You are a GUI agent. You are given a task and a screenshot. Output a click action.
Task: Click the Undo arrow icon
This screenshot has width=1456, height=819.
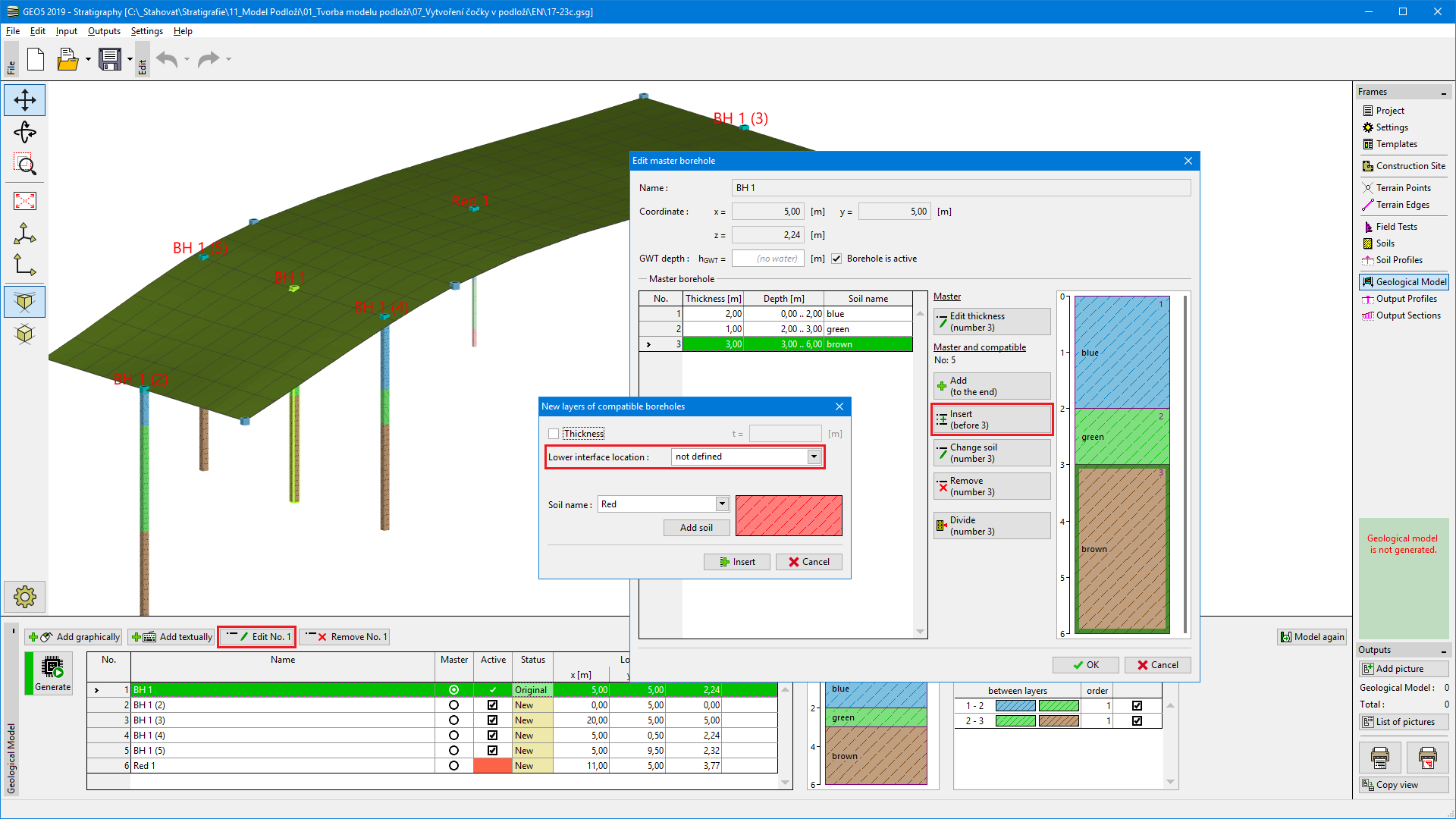pos(167,59)
